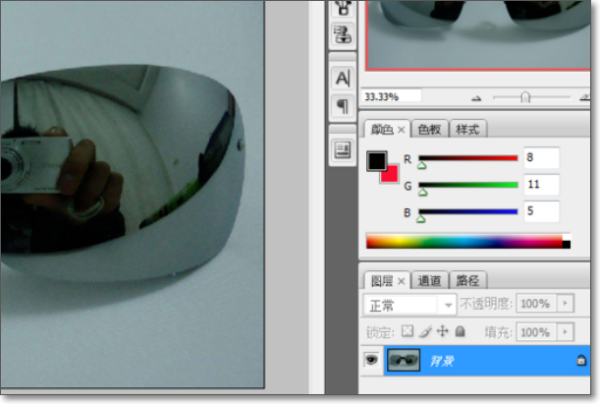Click the zoom out mountain icon in Navigator
Viewport: 600px width, 404px height.
pos(476,98)
